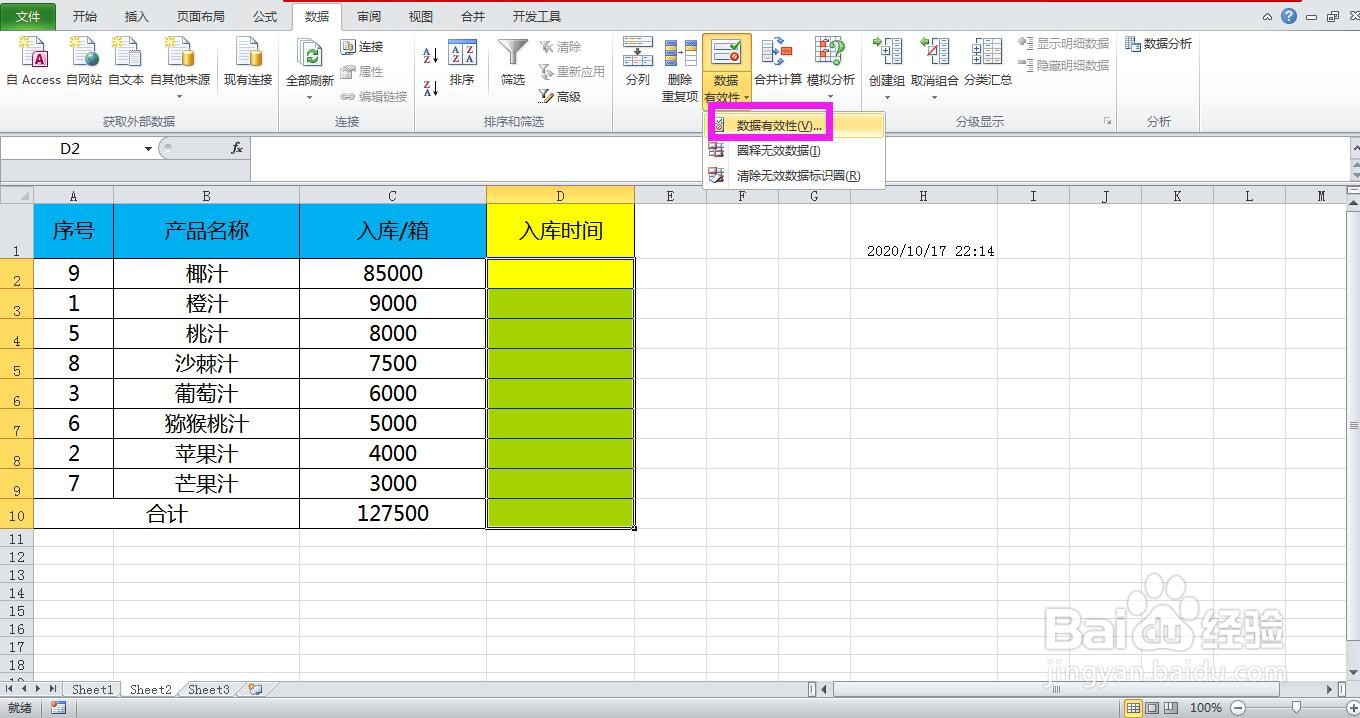Import data from text (自文本)

pyautogui.click(x=126, y=62)
